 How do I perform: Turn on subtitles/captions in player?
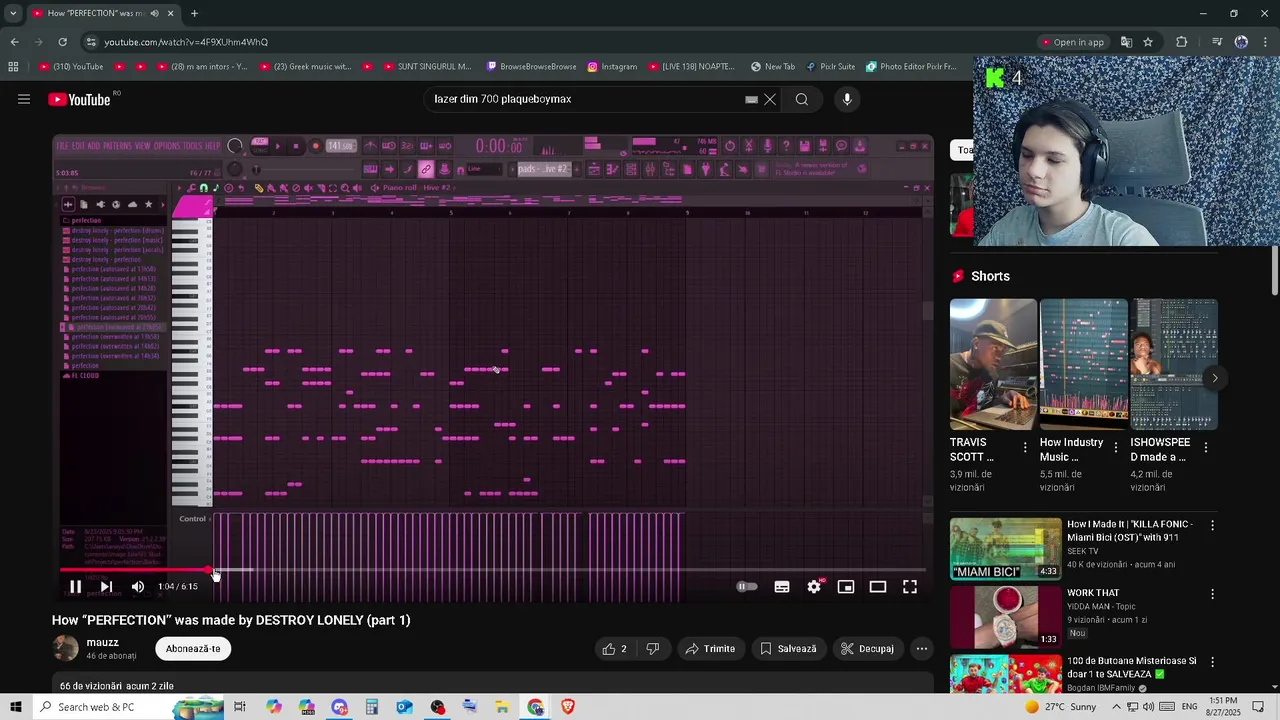pos(782,587)
